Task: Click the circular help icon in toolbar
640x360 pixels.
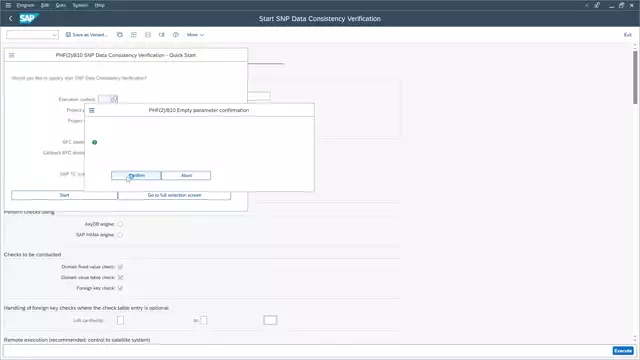Action: pyautogui.click(x=176, y=35)
